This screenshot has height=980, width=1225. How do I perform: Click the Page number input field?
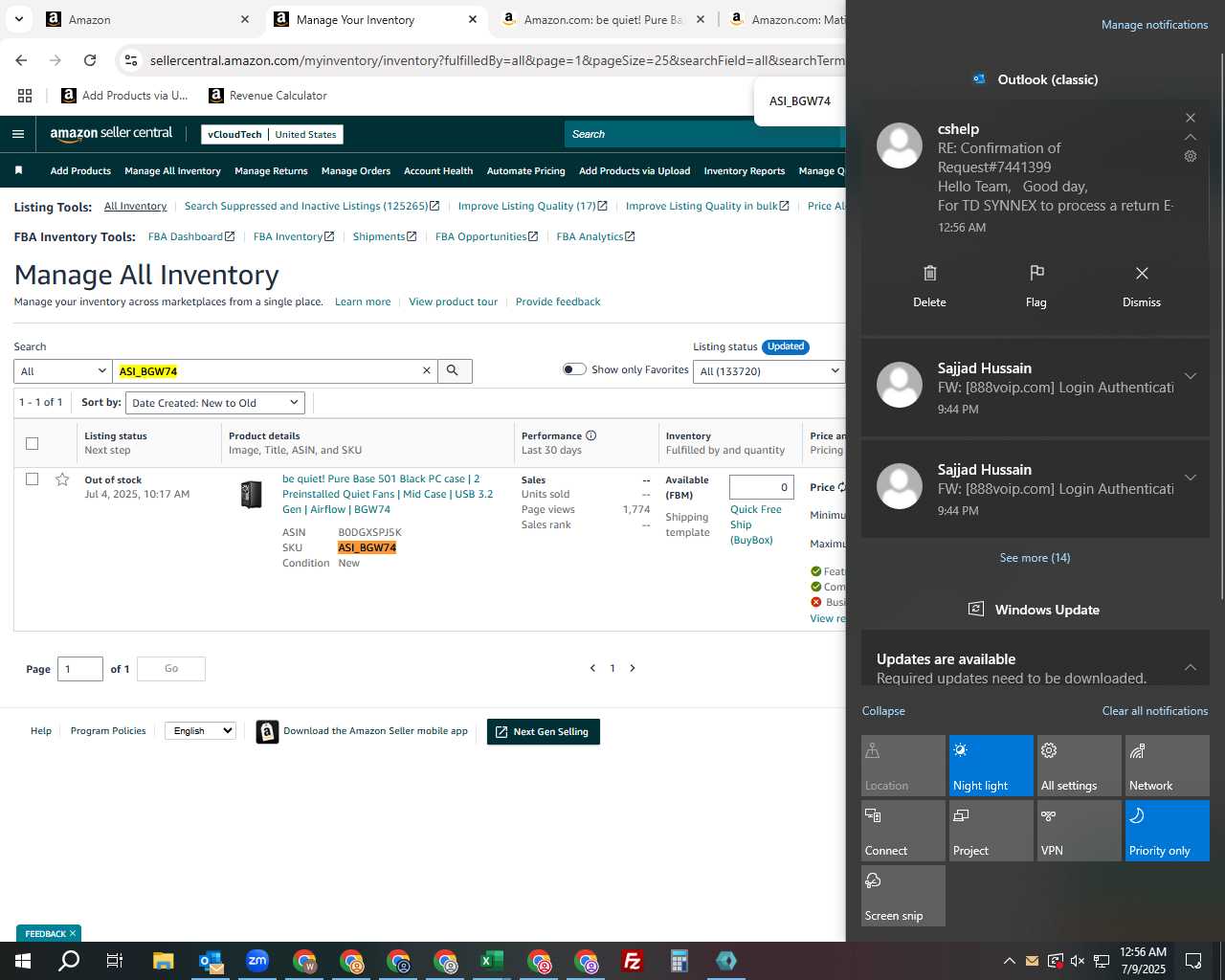(80, 668)
